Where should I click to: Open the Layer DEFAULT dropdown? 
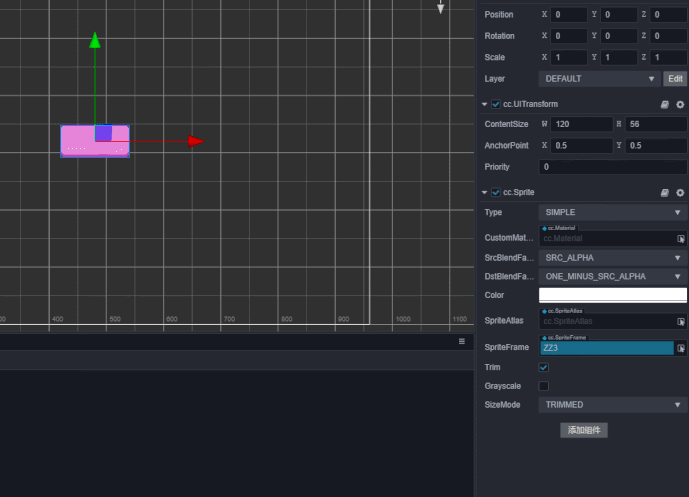(599, 79)
